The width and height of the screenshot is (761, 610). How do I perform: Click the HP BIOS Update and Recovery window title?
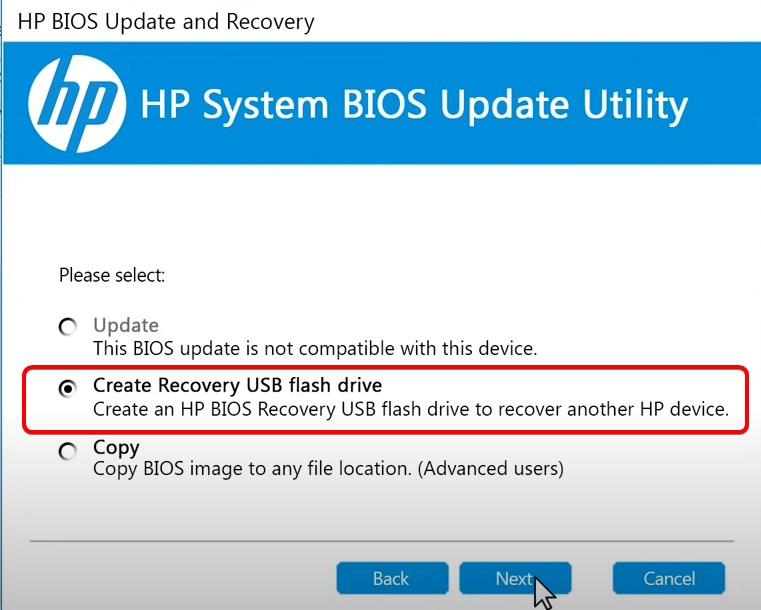coord(166,22)
